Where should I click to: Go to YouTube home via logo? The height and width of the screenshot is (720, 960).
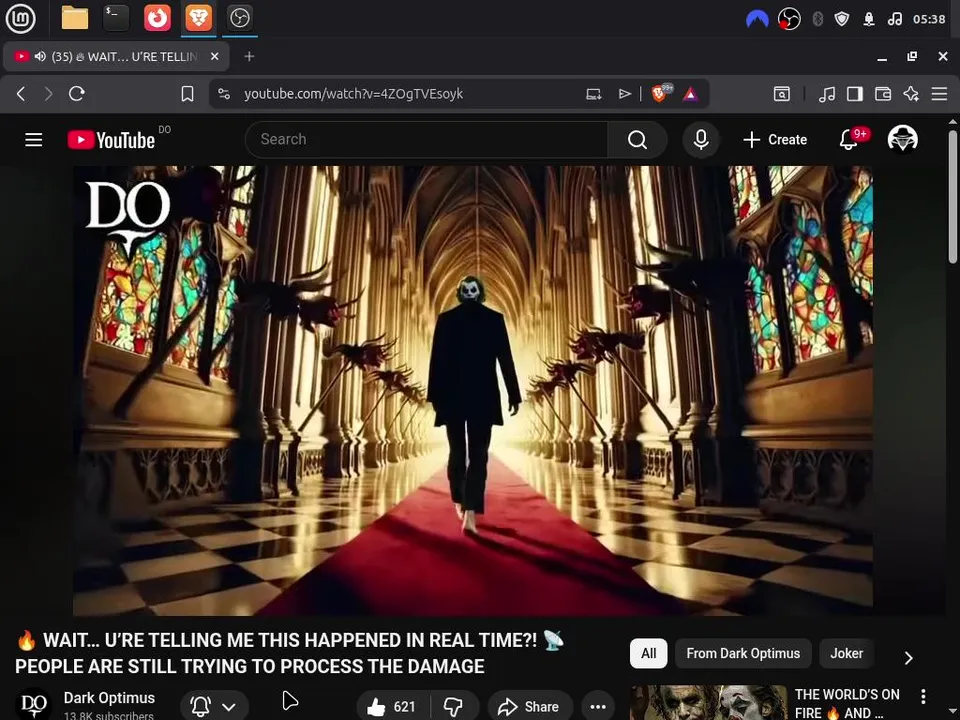(x=111, y=140)
